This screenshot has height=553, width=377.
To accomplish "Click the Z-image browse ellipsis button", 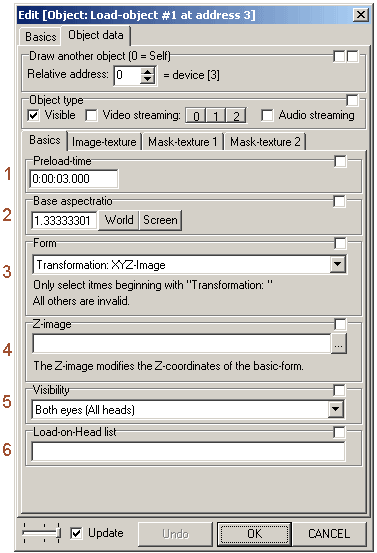I will click(x=339, y=344).
